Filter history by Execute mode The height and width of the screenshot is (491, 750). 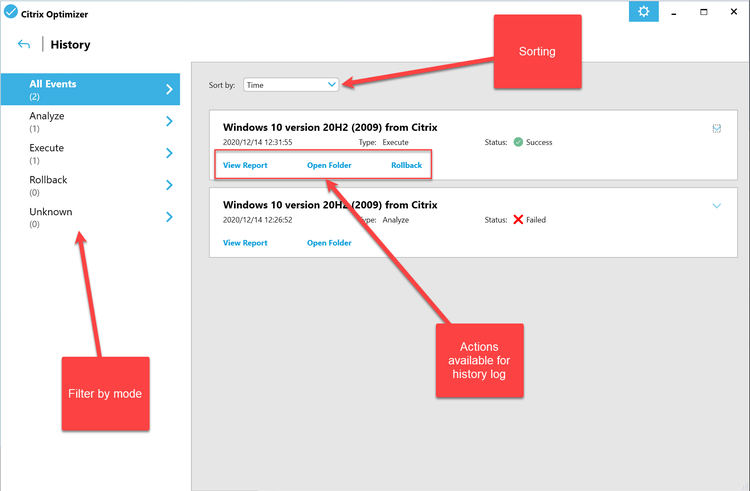[90, 153]
